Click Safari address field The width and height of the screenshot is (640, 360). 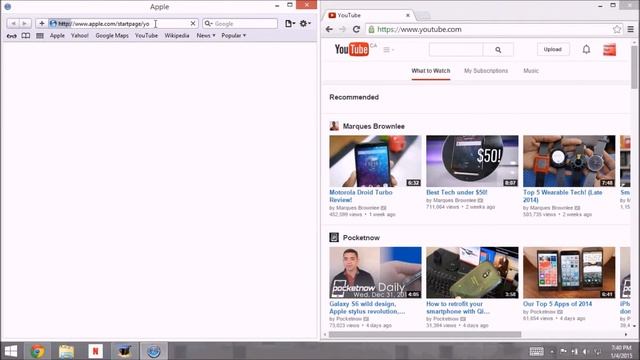(122, 24)
